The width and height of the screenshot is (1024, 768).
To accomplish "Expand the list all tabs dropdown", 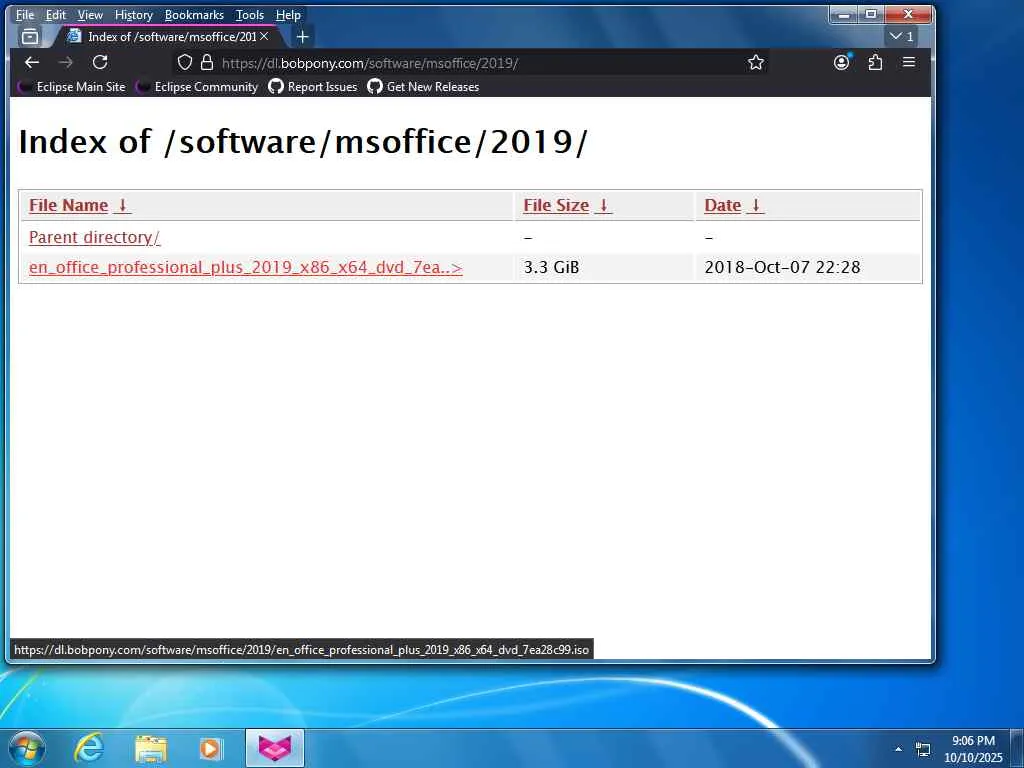I will pyautogui.click(x=902, y=37).
